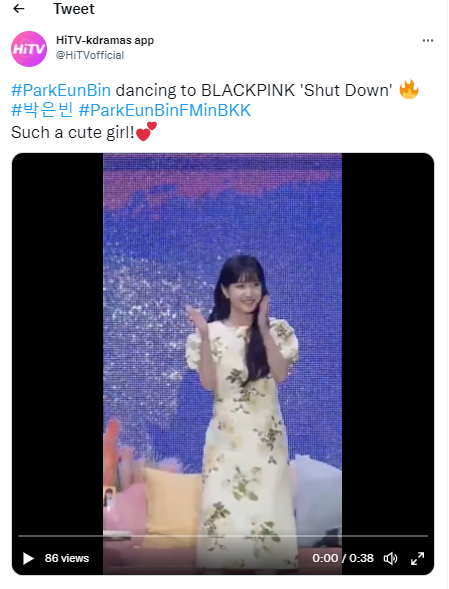
Task: Click the 0:00 / 0:38 time display
Action: click(343, 558)
